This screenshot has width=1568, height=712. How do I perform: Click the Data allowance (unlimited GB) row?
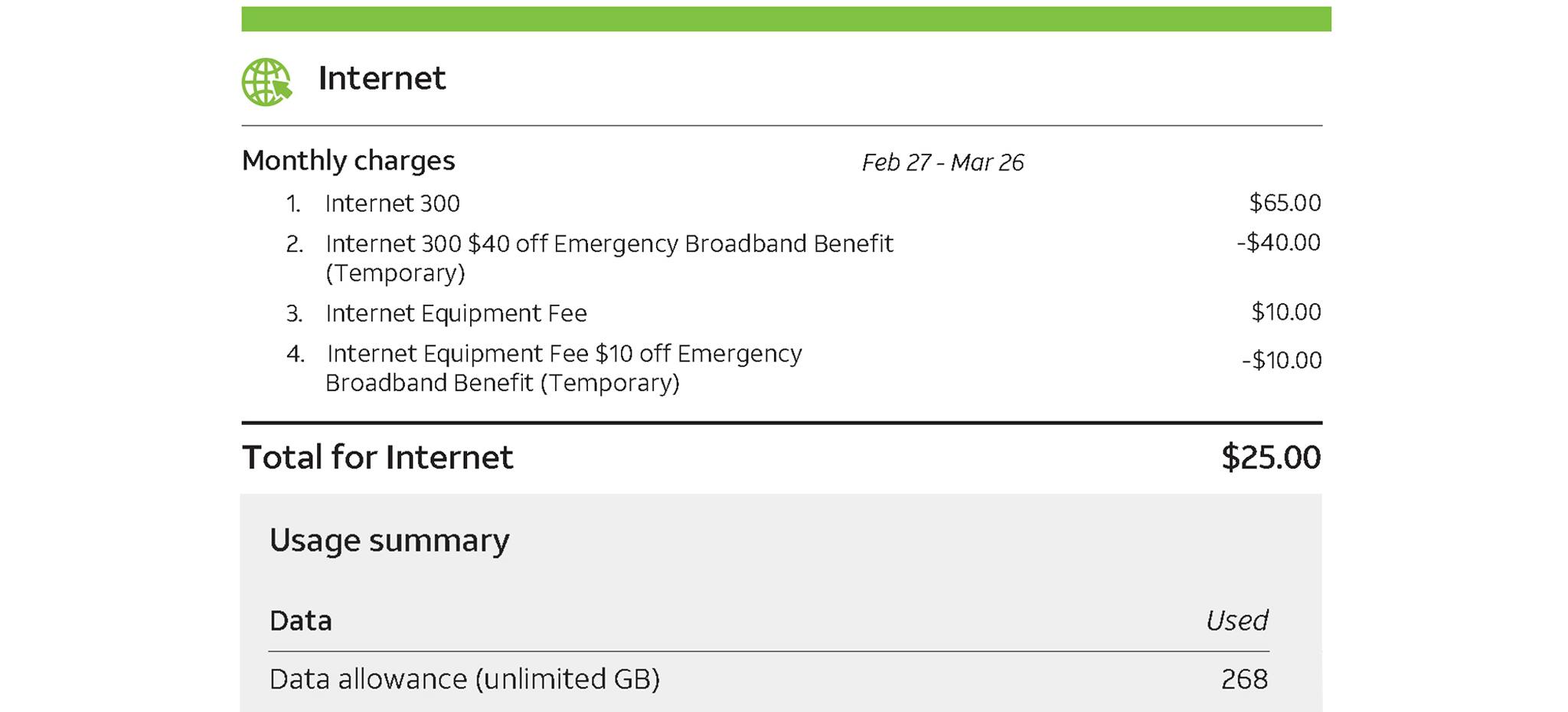464,679
